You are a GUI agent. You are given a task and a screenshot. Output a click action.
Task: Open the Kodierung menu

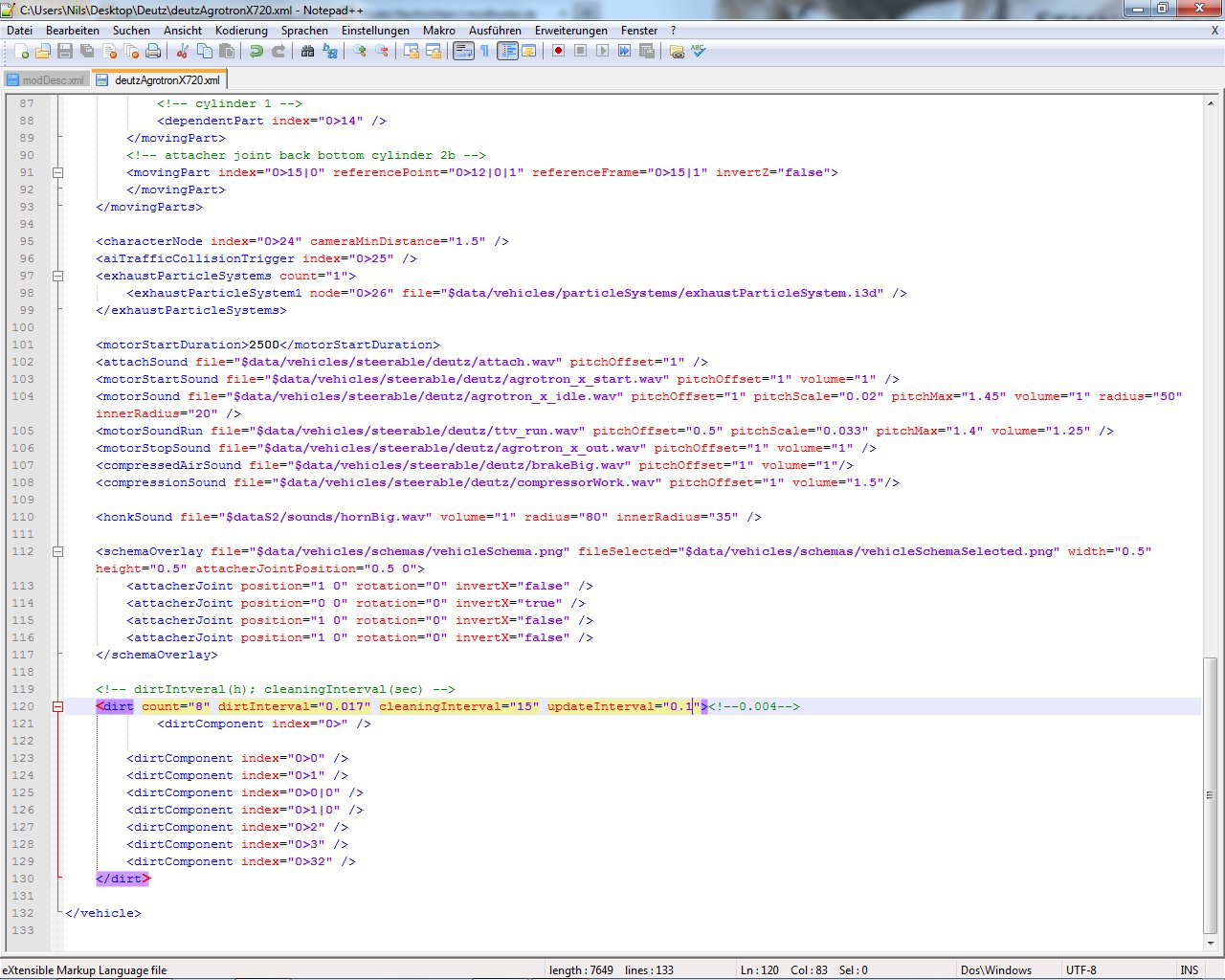click(241, 31)
